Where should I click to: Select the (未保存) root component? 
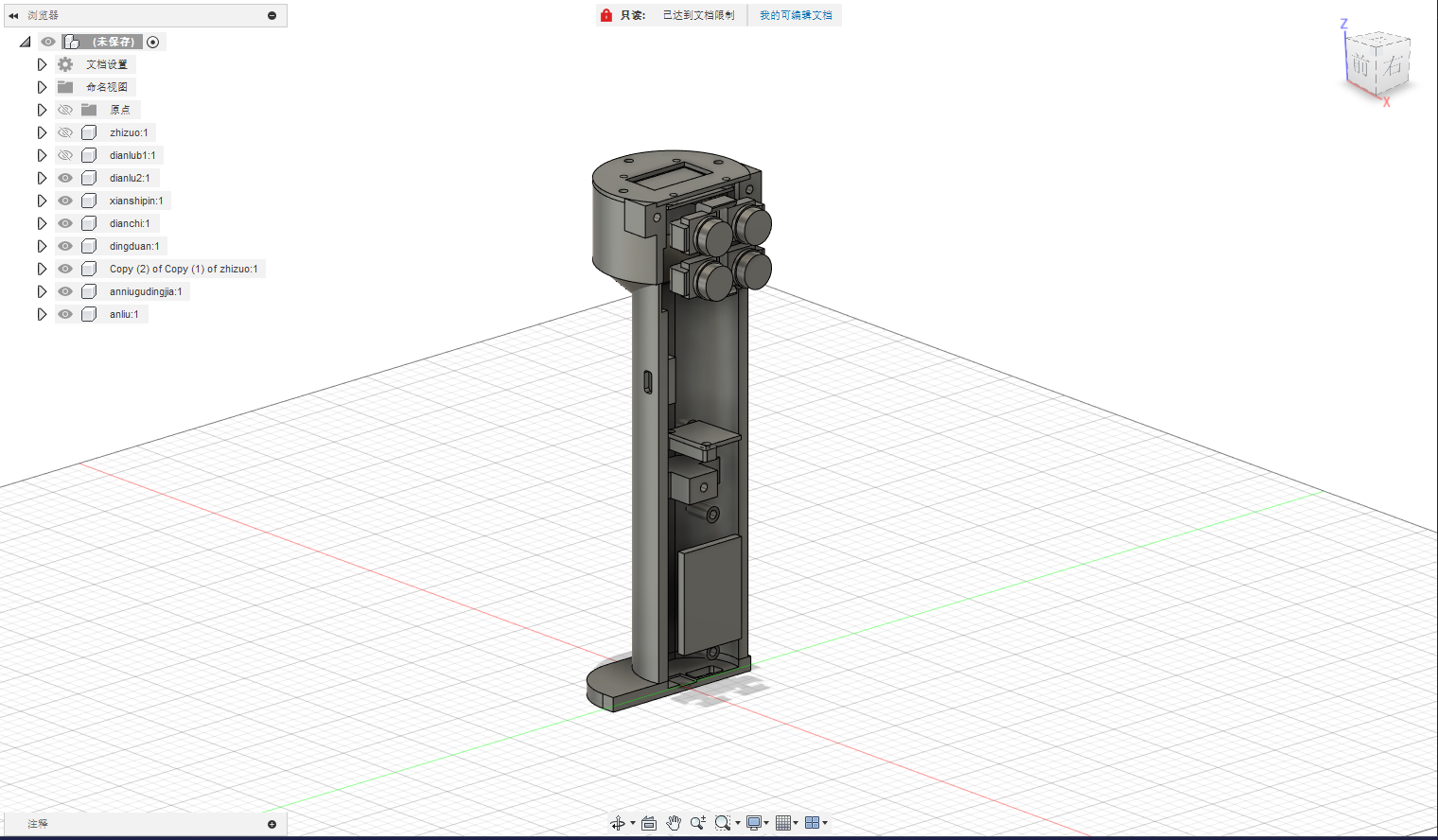(x=113, y=42)
